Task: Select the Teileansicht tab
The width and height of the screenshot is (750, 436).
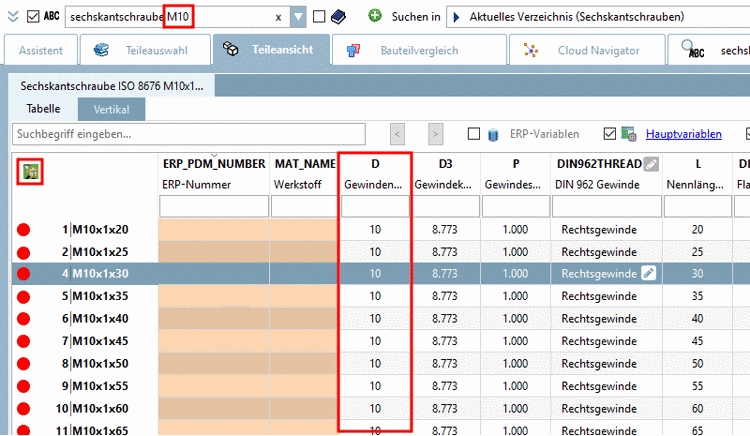Action: point(271,50)
